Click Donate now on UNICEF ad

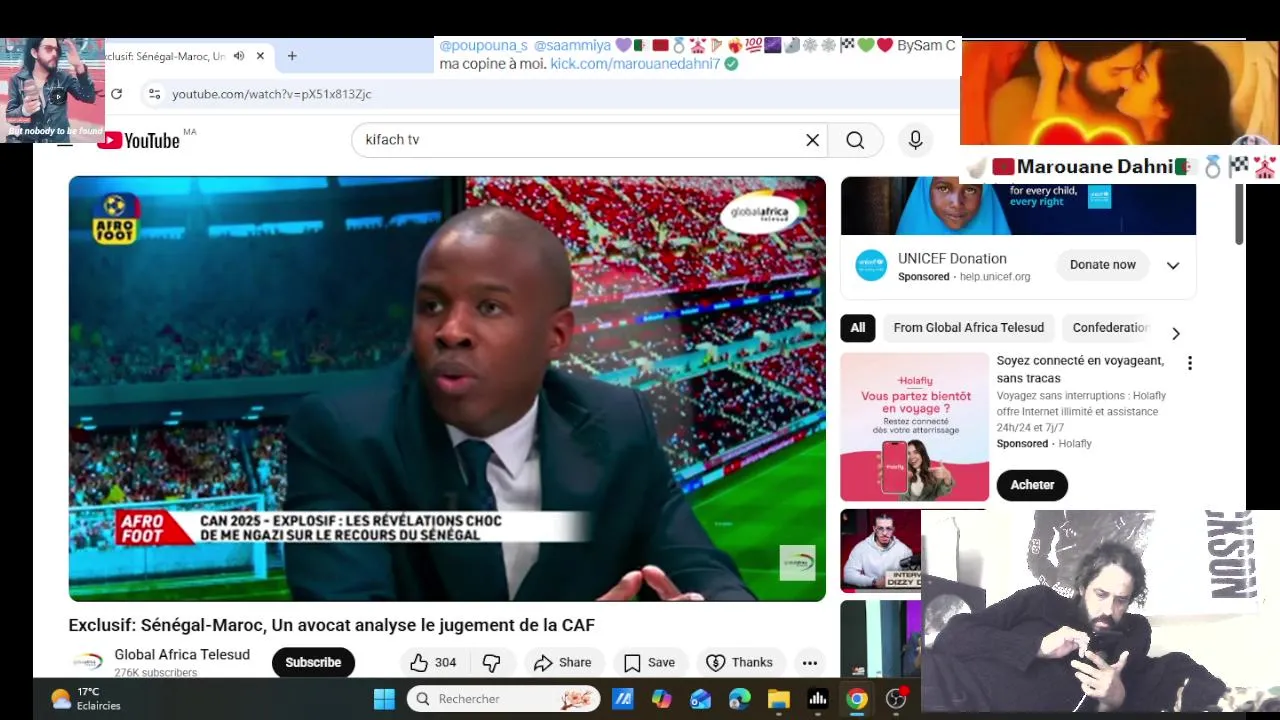click(x=1103, y=265)
